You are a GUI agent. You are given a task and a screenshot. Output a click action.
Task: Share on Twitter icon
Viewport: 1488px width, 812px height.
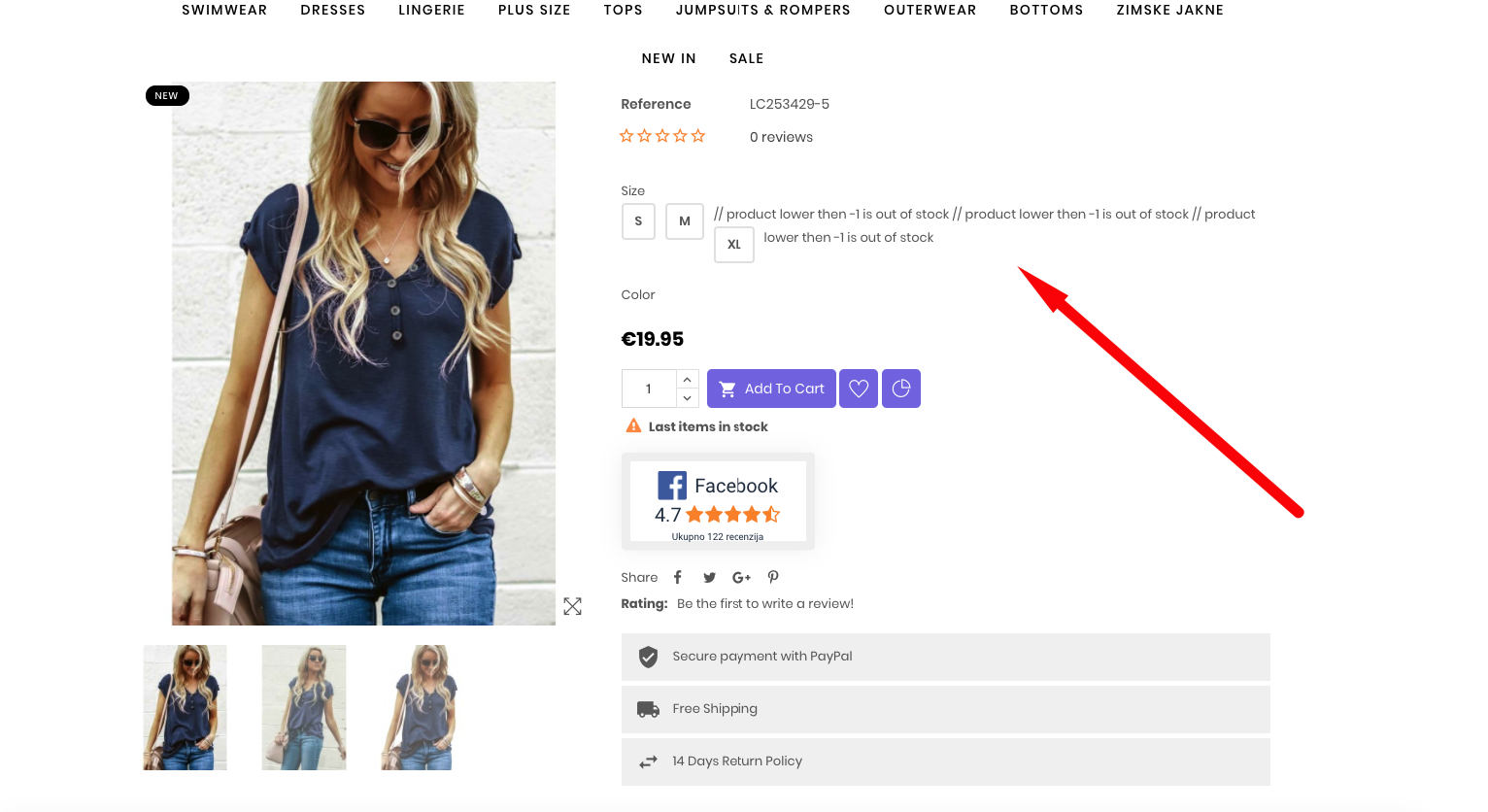710,577
